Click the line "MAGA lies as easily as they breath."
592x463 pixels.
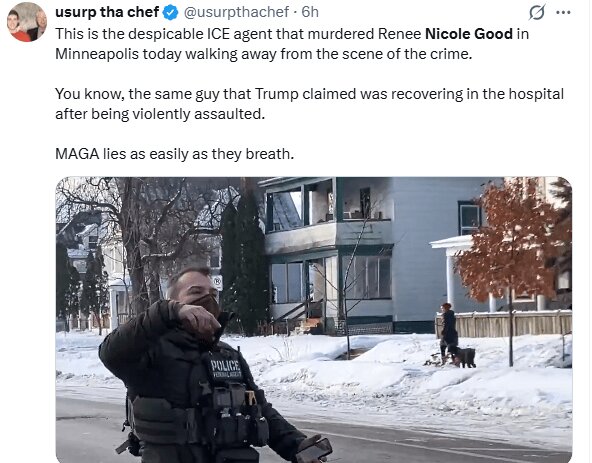point(174,154)
